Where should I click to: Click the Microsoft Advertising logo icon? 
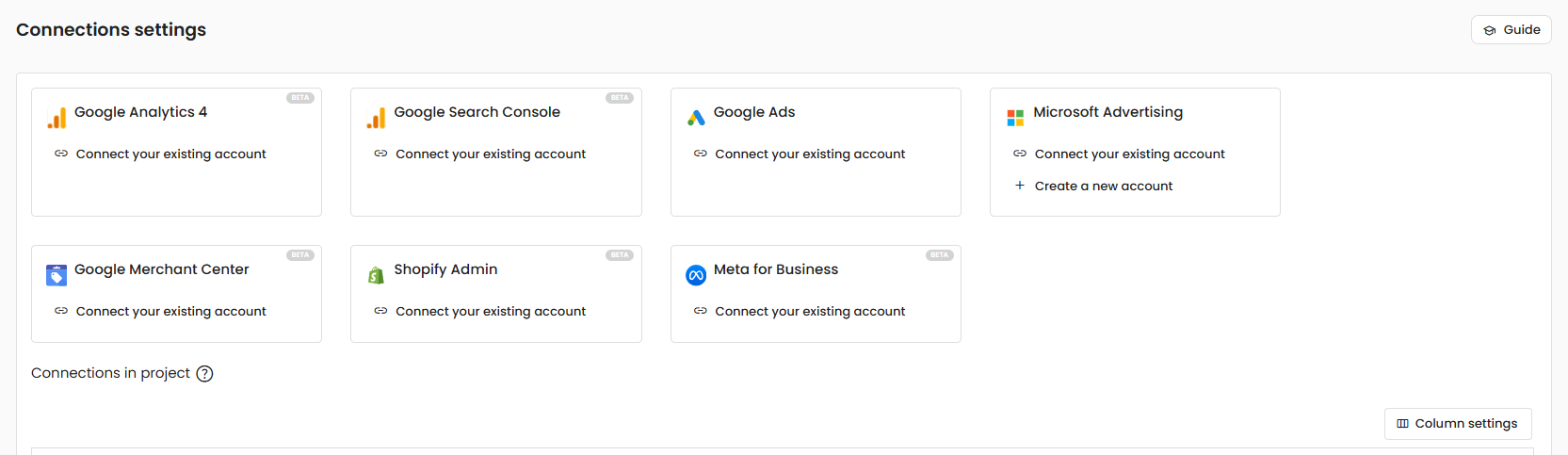click(x=1015, y=118)
